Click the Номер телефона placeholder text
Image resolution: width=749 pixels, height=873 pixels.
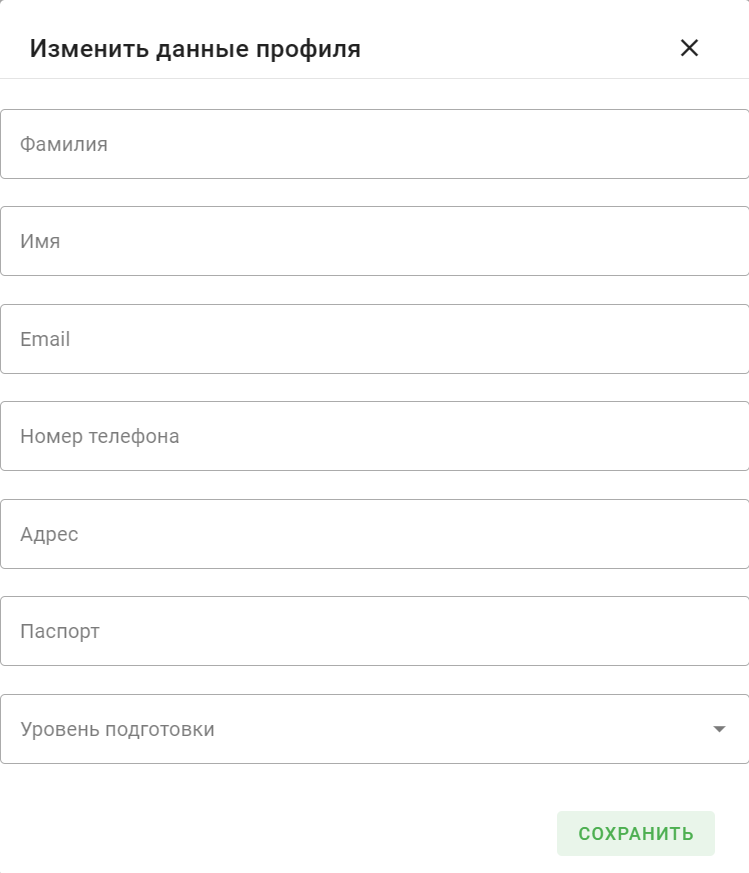click(x=100, y=436)
